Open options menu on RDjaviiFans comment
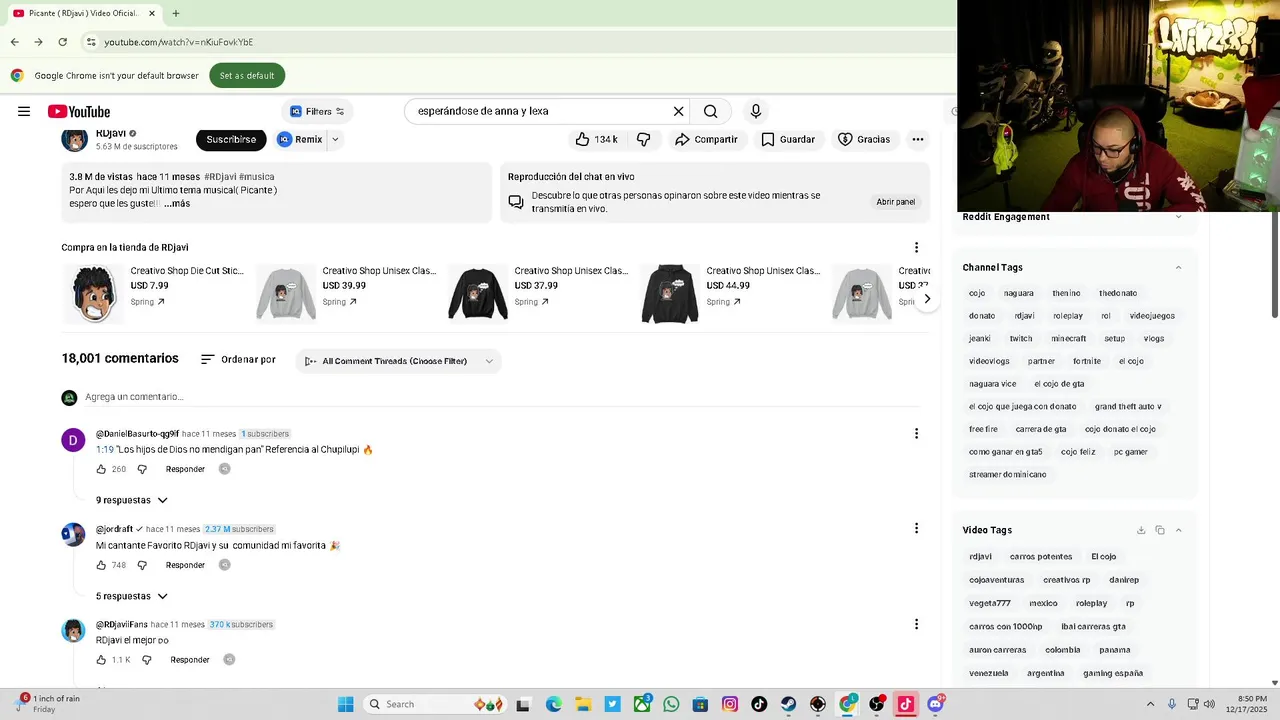1280x720 pixels. pos(916,624)
